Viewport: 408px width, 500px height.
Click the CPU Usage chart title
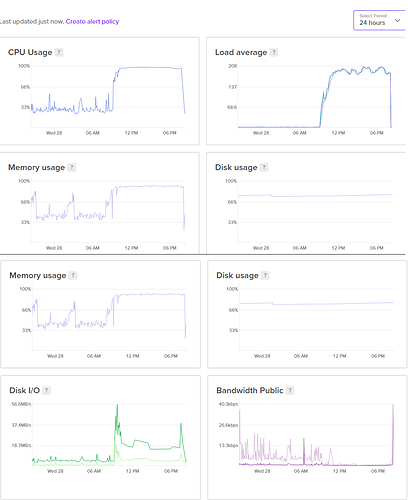30,52
